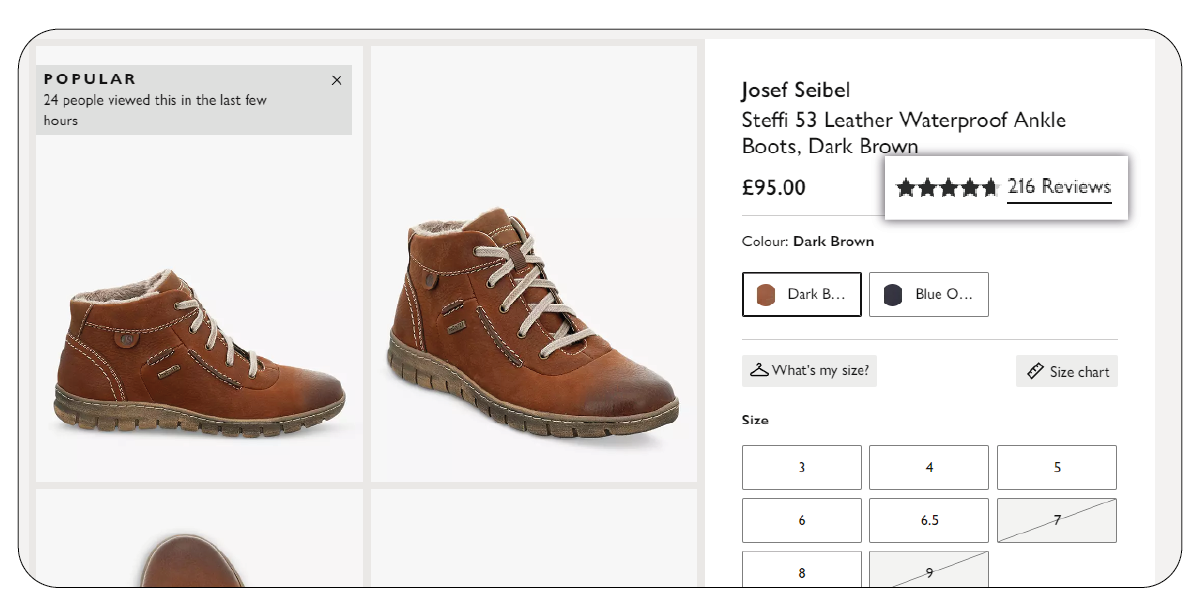Viewport: 1200px width, 609px height.
Task: Open the angled front-view boot image
Action: (x=534, y=264)
